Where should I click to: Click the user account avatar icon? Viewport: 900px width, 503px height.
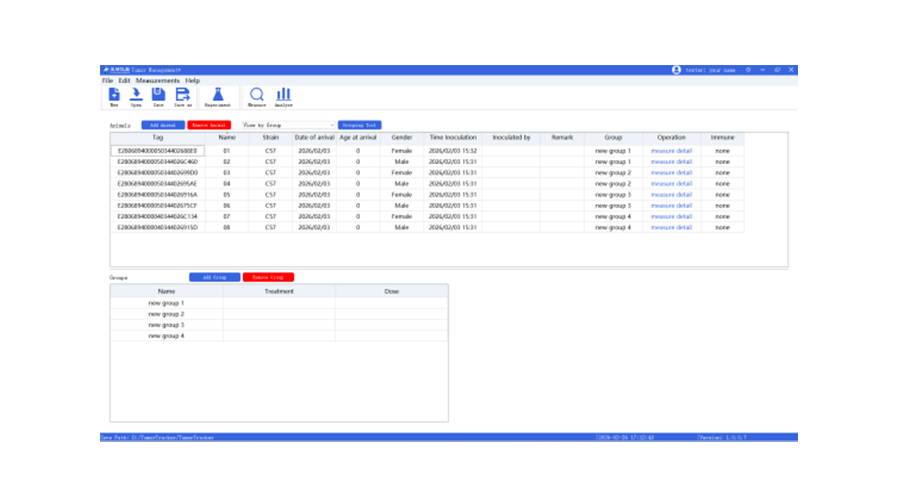click(x=676, y=70)
